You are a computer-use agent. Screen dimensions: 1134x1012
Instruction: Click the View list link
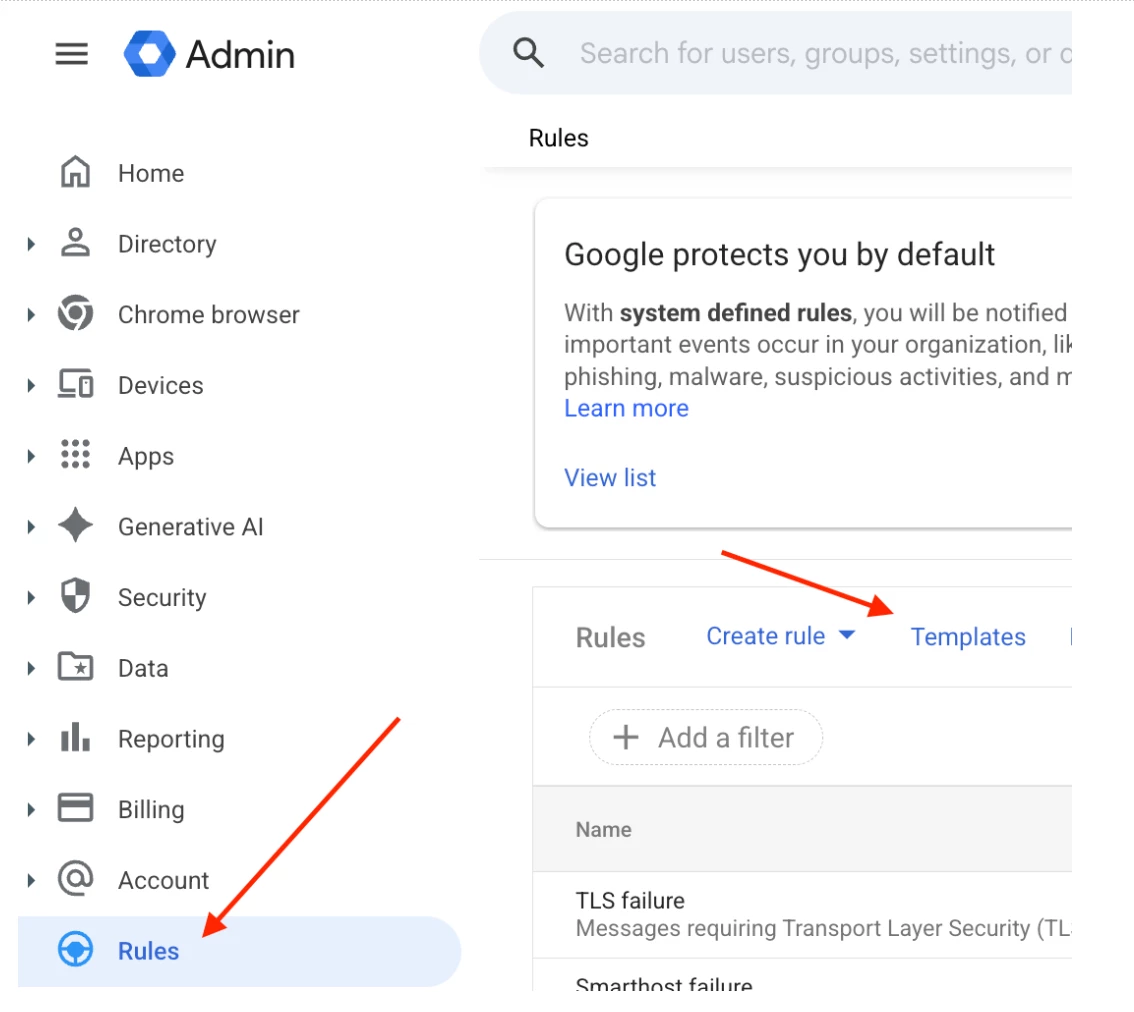tap(610, 477)
